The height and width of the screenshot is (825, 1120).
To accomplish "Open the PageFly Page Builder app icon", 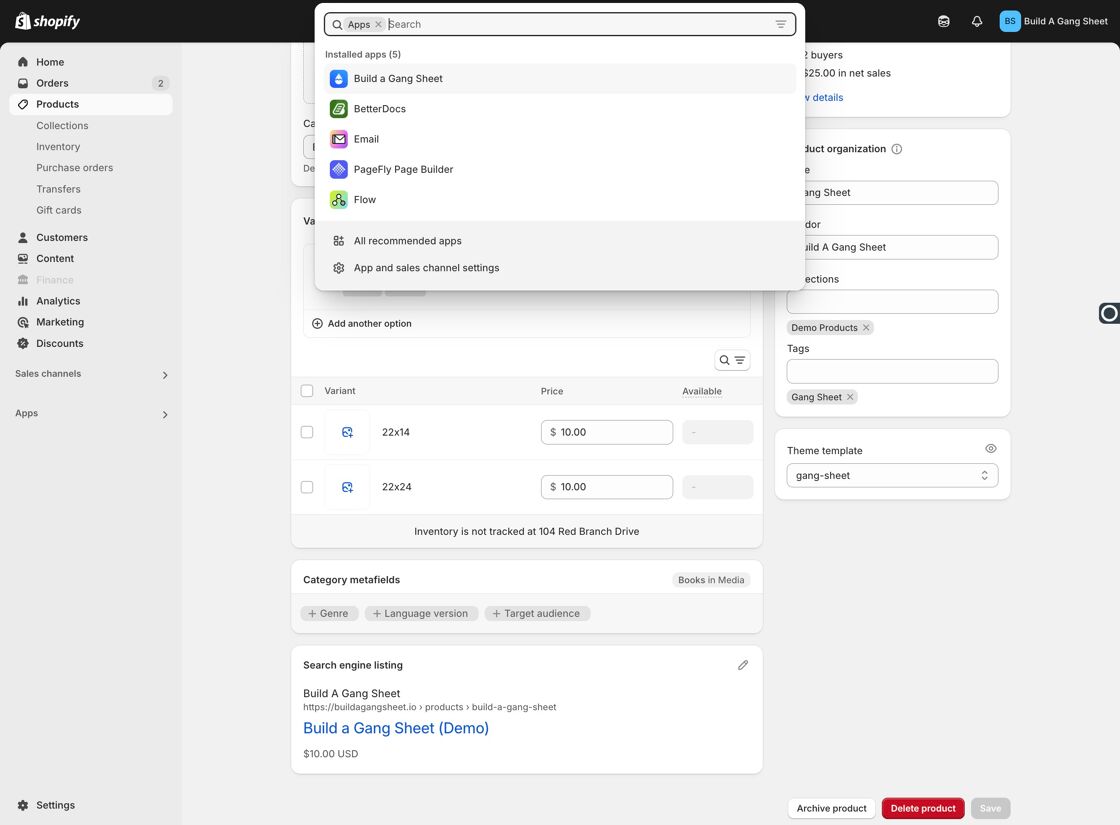I will (339, 169).
